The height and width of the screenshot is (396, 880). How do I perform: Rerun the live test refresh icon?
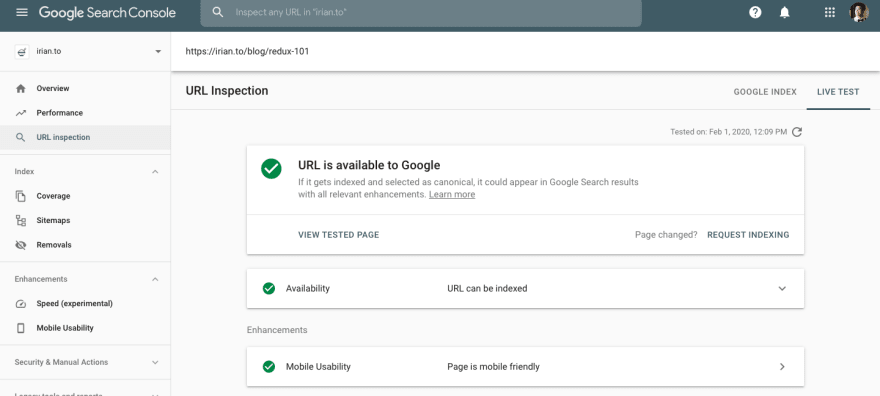coord(796,132)
